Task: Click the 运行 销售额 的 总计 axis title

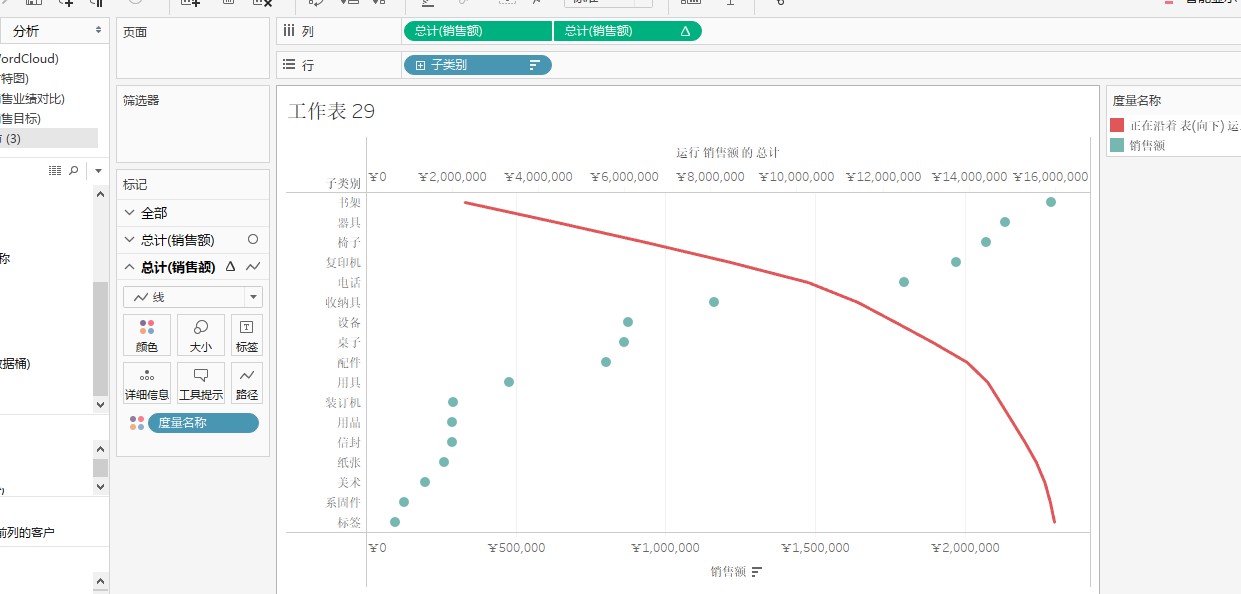Action: [x=727, y=153]
